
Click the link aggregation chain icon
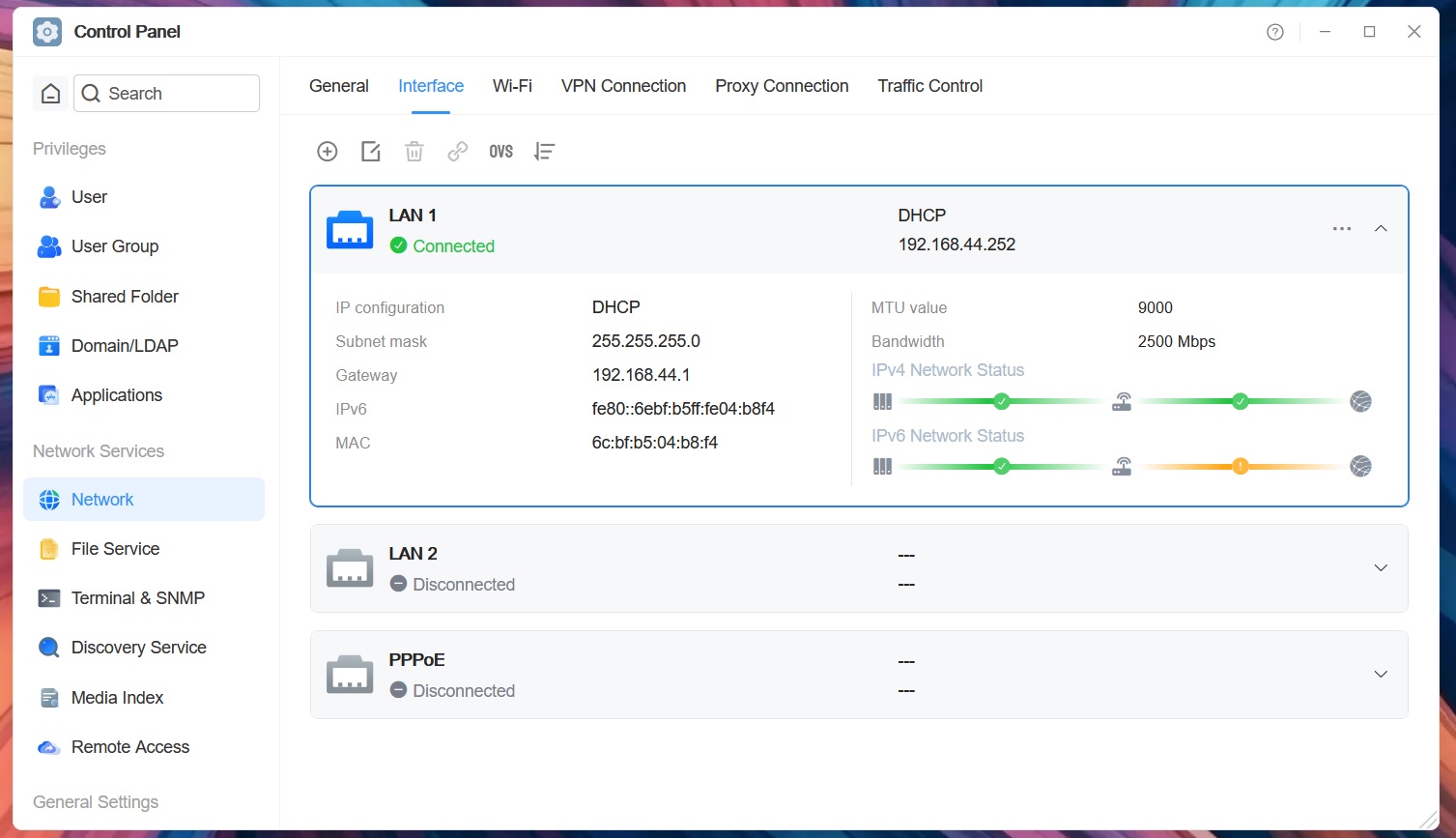458,151
